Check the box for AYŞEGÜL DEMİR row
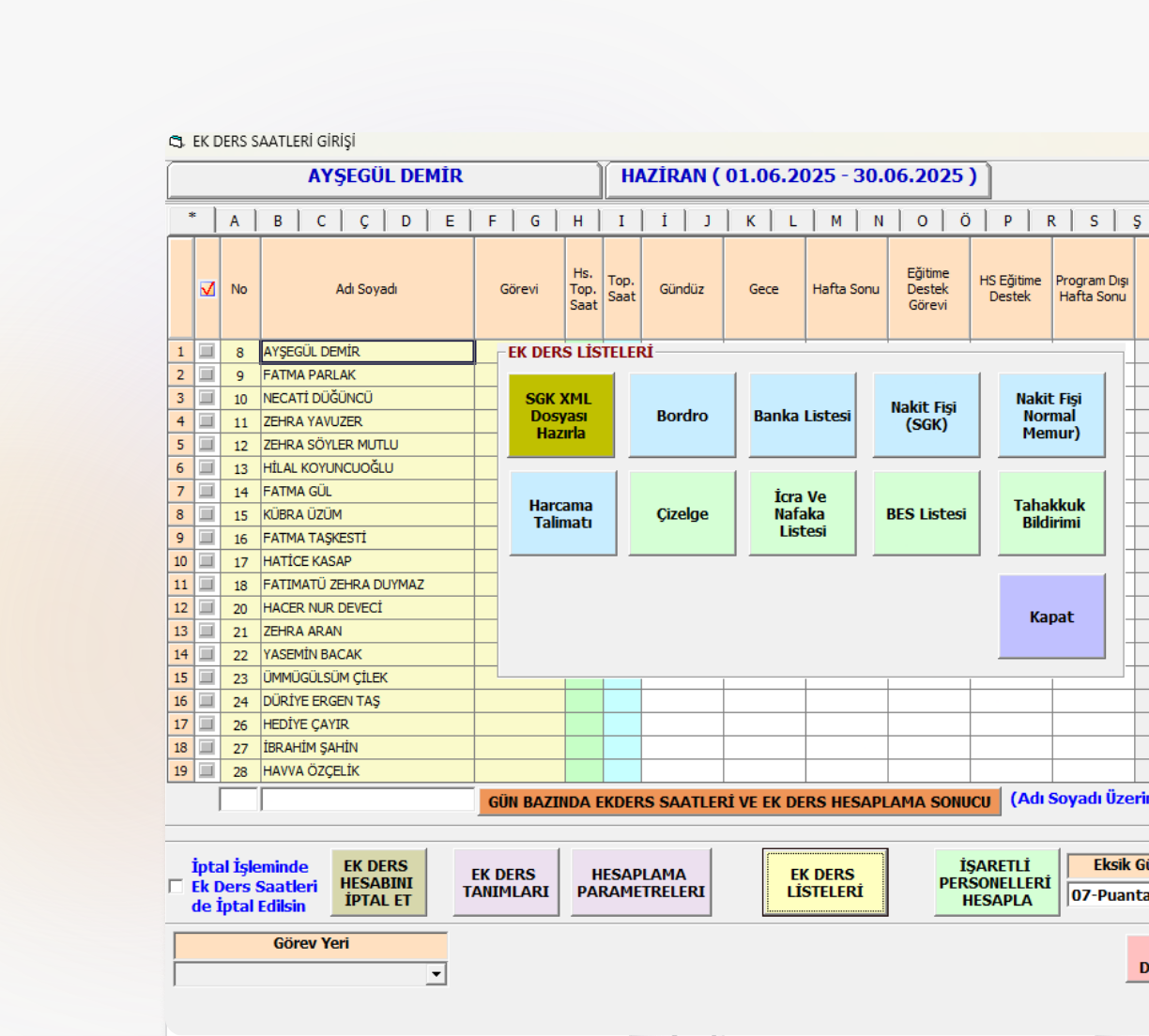The width and height of the screenshot is (1149, 1036). pos(207,351)
